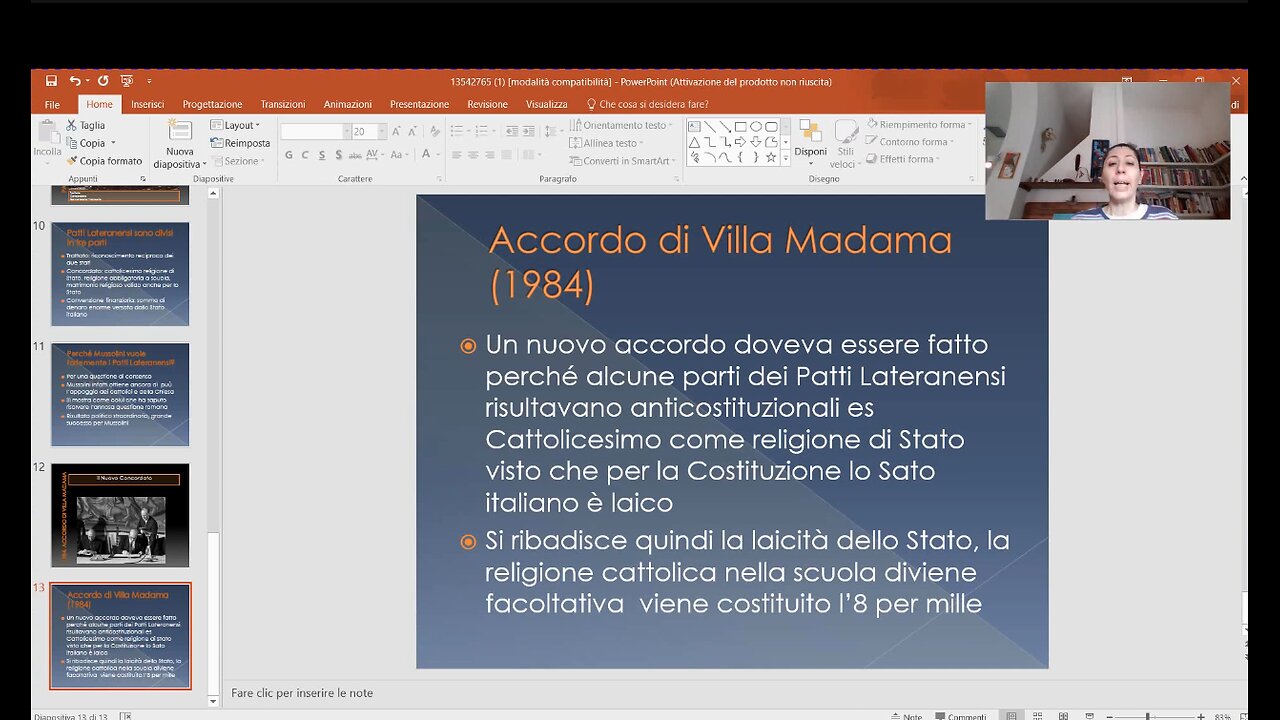The image size is (1280, 720).
Task: Add a Nuova diapositiva
Action: point(180,145)
